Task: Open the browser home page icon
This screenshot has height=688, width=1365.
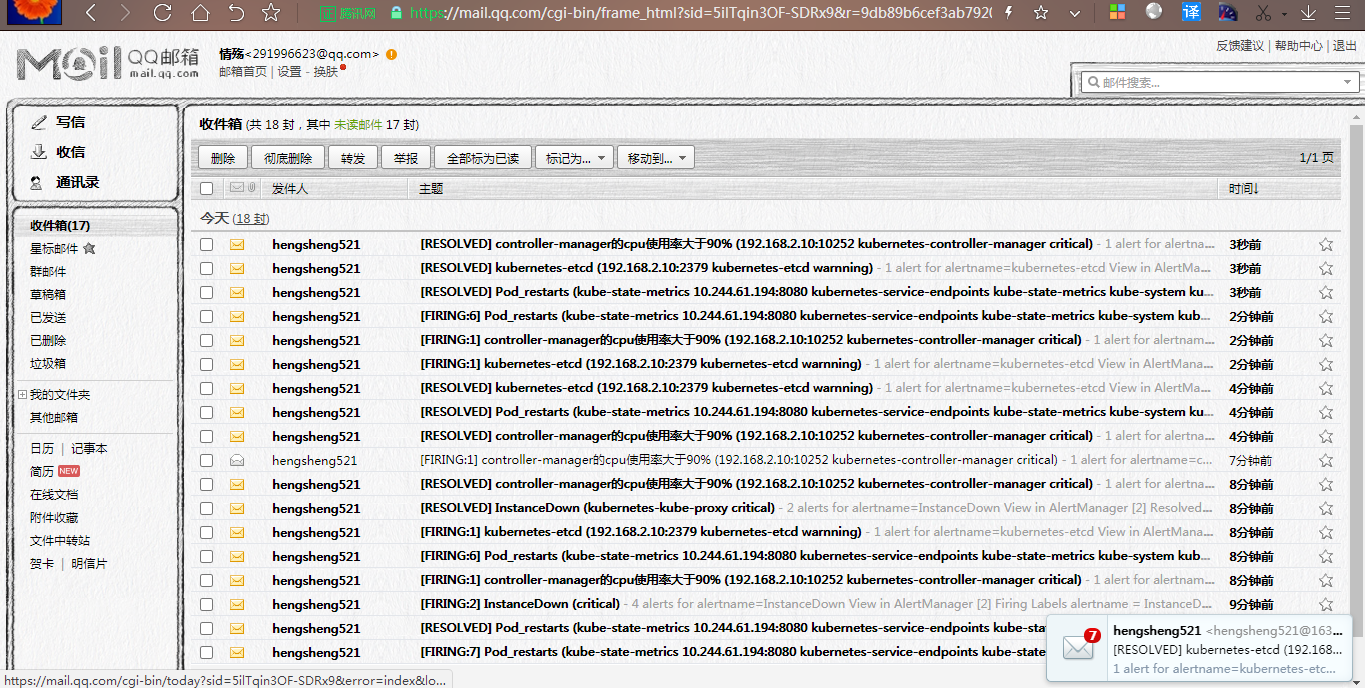Action: (200, 13)
